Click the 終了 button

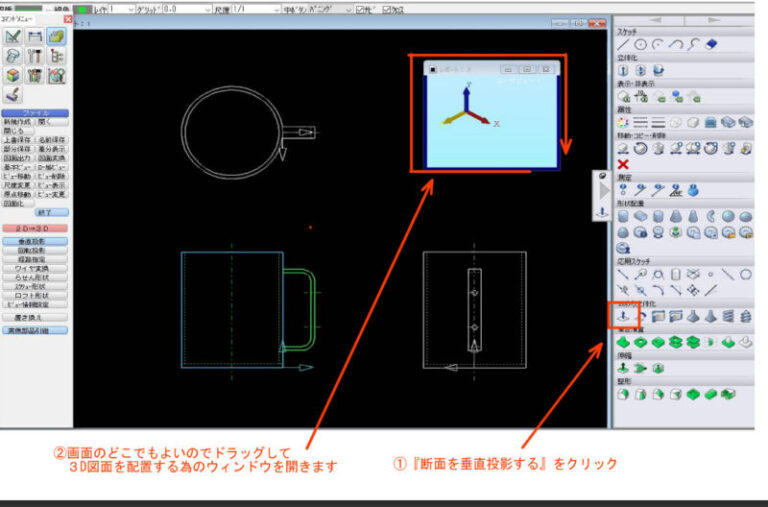point(52,212)
